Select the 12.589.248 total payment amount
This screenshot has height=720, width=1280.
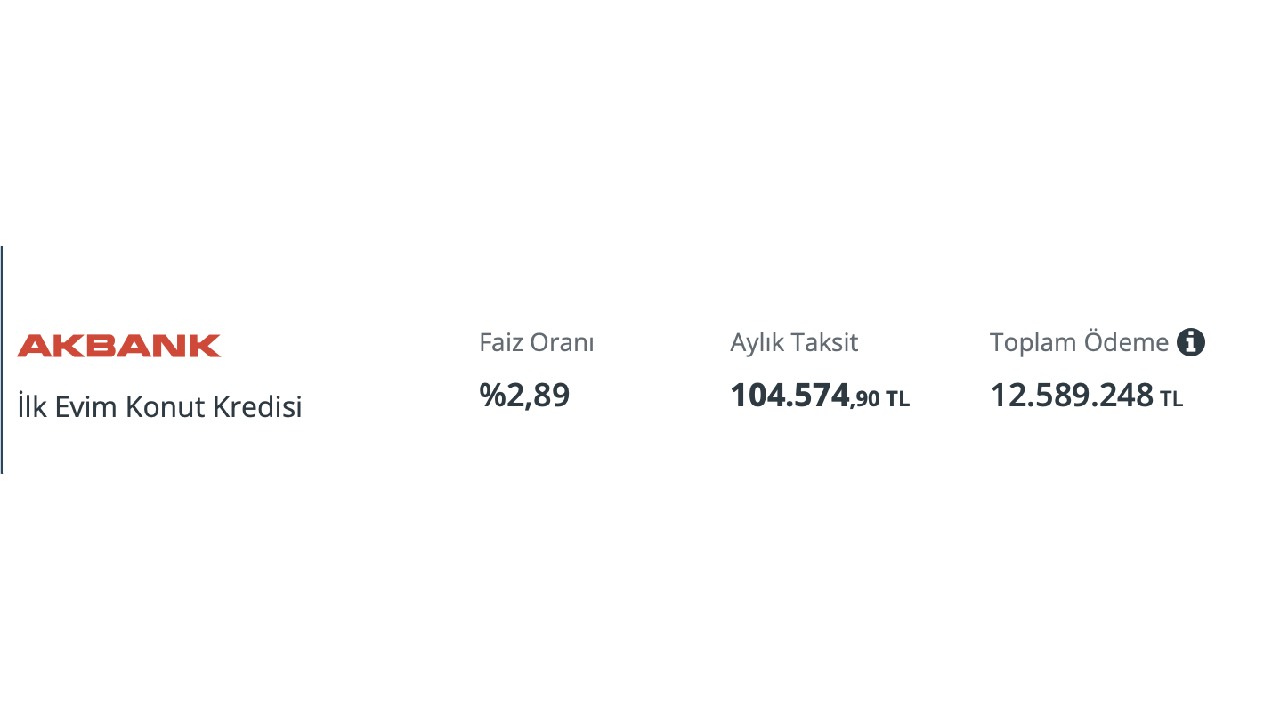coord(1072,395)
